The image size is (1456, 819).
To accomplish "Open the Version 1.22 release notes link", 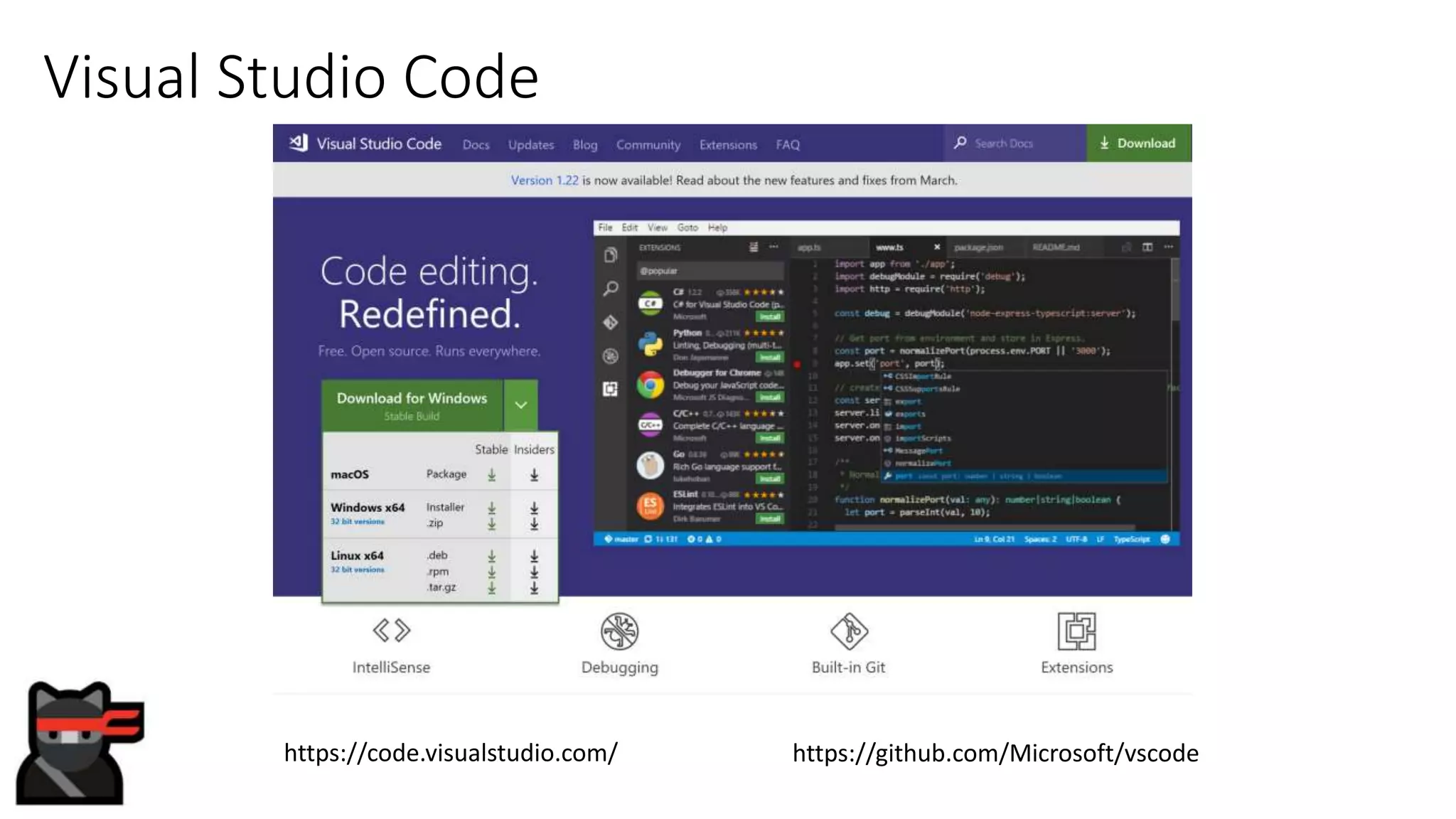I will tap(545, 180).
